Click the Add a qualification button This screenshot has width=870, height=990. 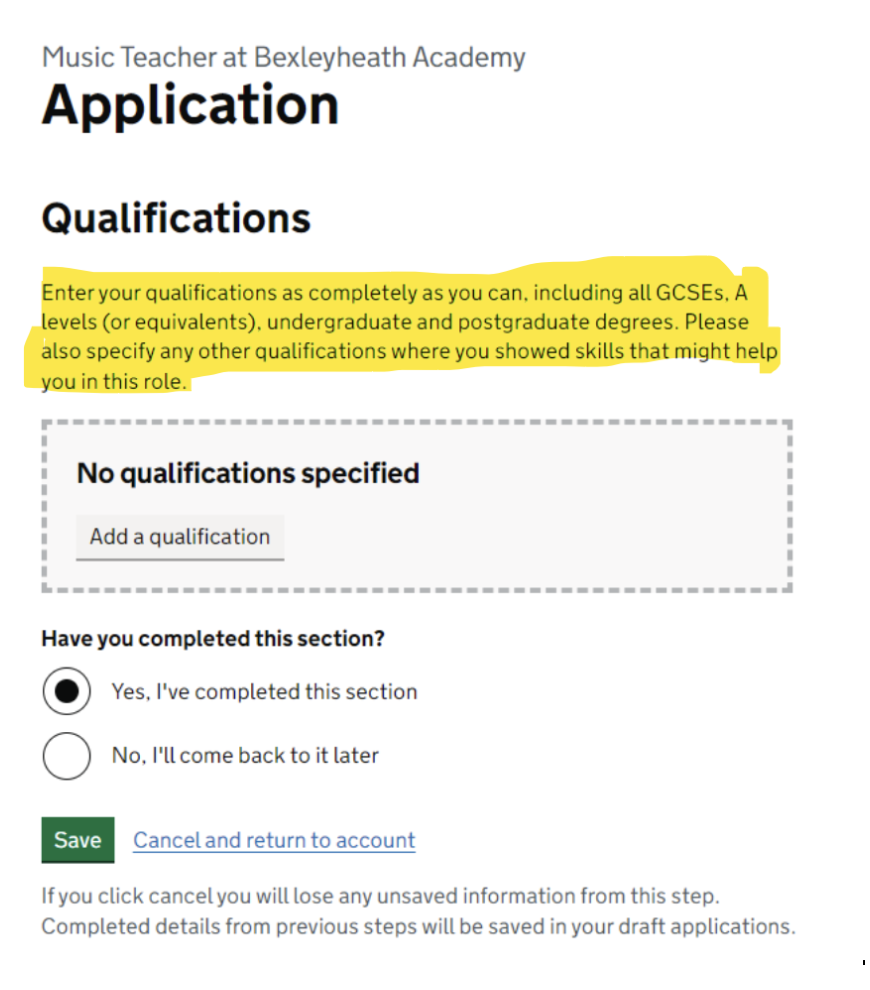(180, 537)
